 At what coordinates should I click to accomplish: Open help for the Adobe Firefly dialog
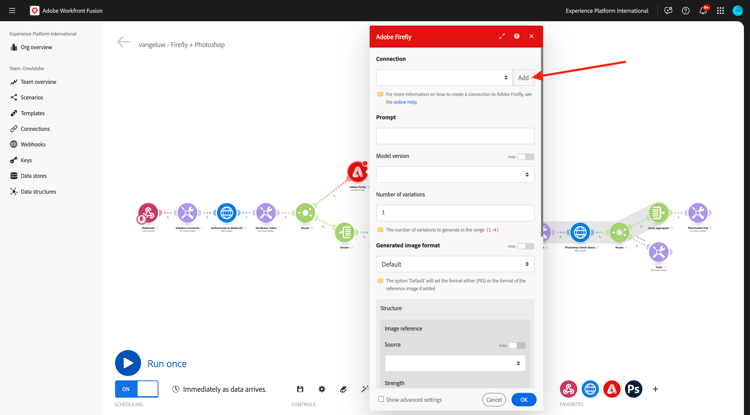pos(517,36)
